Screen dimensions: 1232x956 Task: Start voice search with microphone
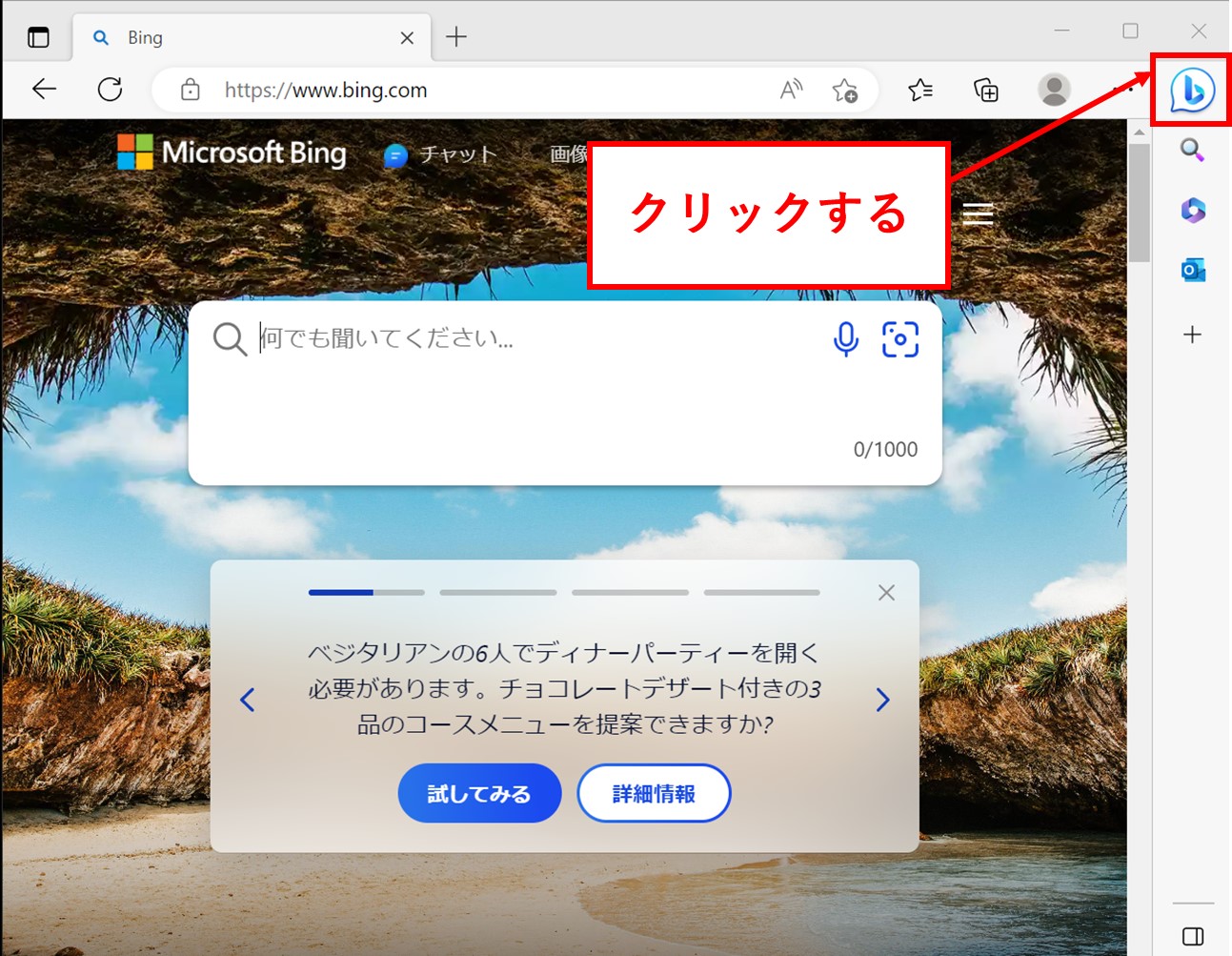846,338
